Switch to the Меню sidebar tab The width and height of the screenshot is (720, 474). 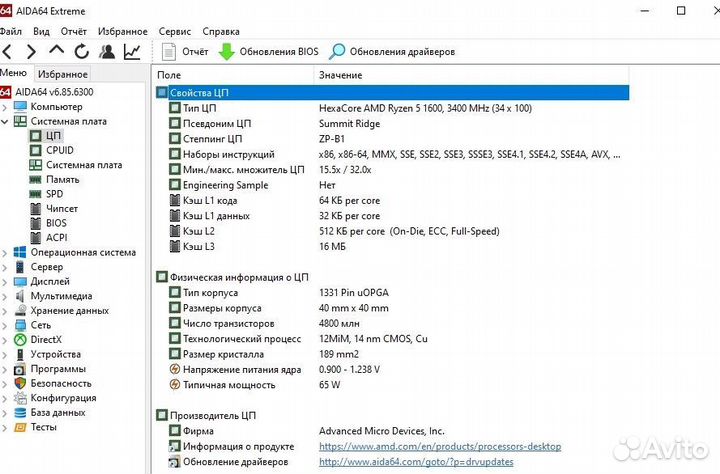click(14, 73)
